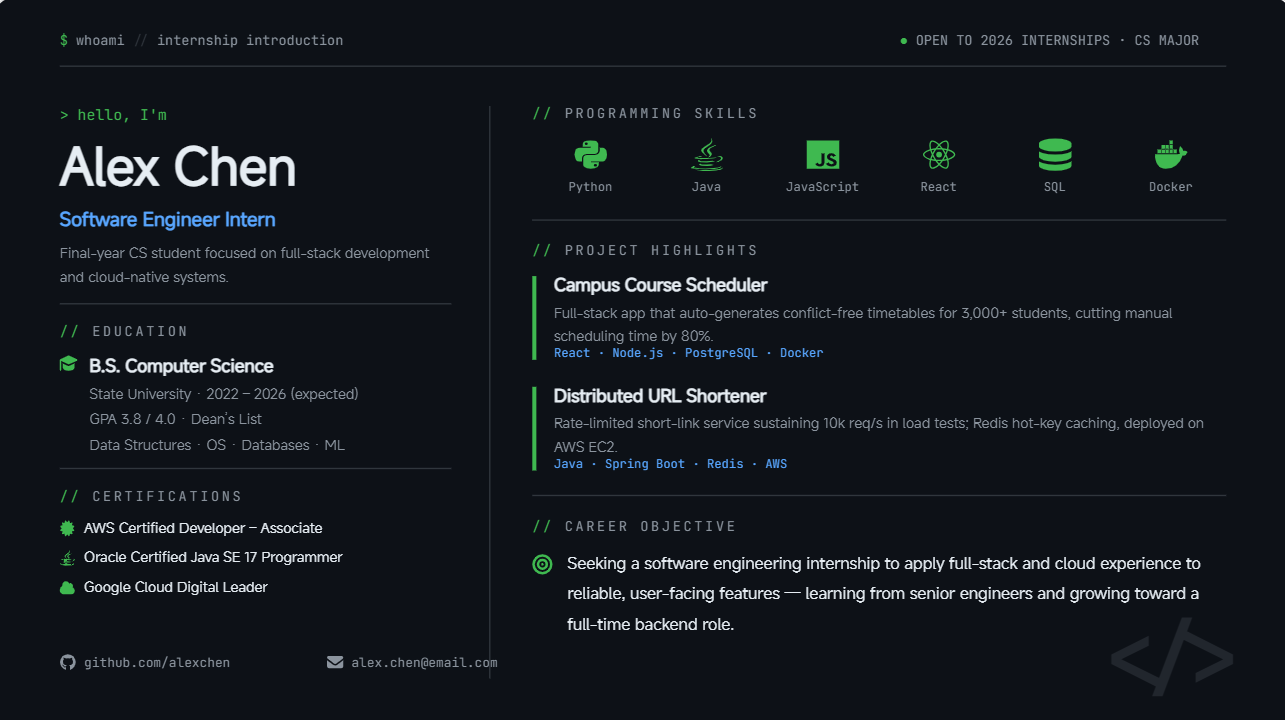Click the 'CS MAJOR' header text
Viewport: 1285px width, 720px height.
coord(1167,41)
